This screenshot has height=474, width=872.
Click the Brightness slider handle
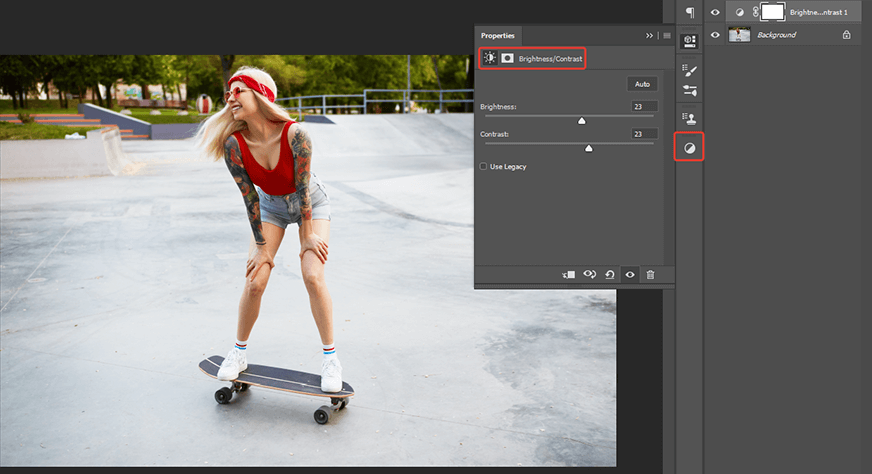point(582,121)
